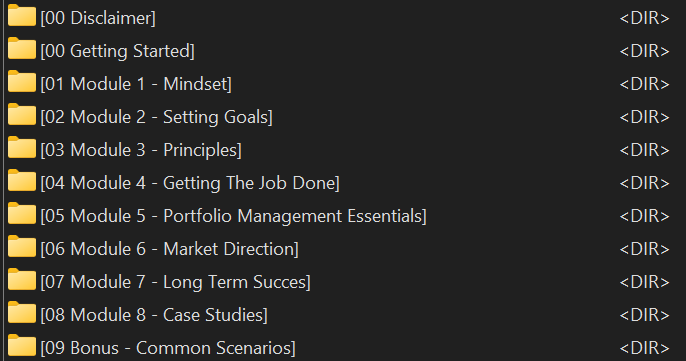This screenshot has height=361, width=686.
Task: Click the folder icon for Module 6 - Market Direction
Action: 22,247
